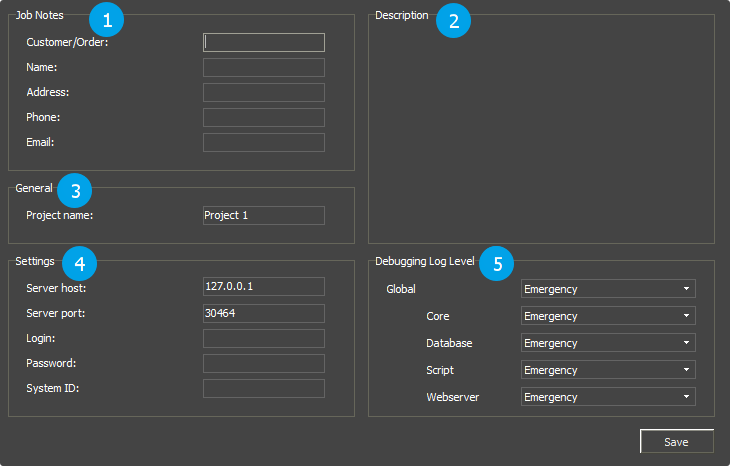This screenshot has height=466, width=730.
Task: Click the number 1 Job Notes marker
Action: (107, 17)
